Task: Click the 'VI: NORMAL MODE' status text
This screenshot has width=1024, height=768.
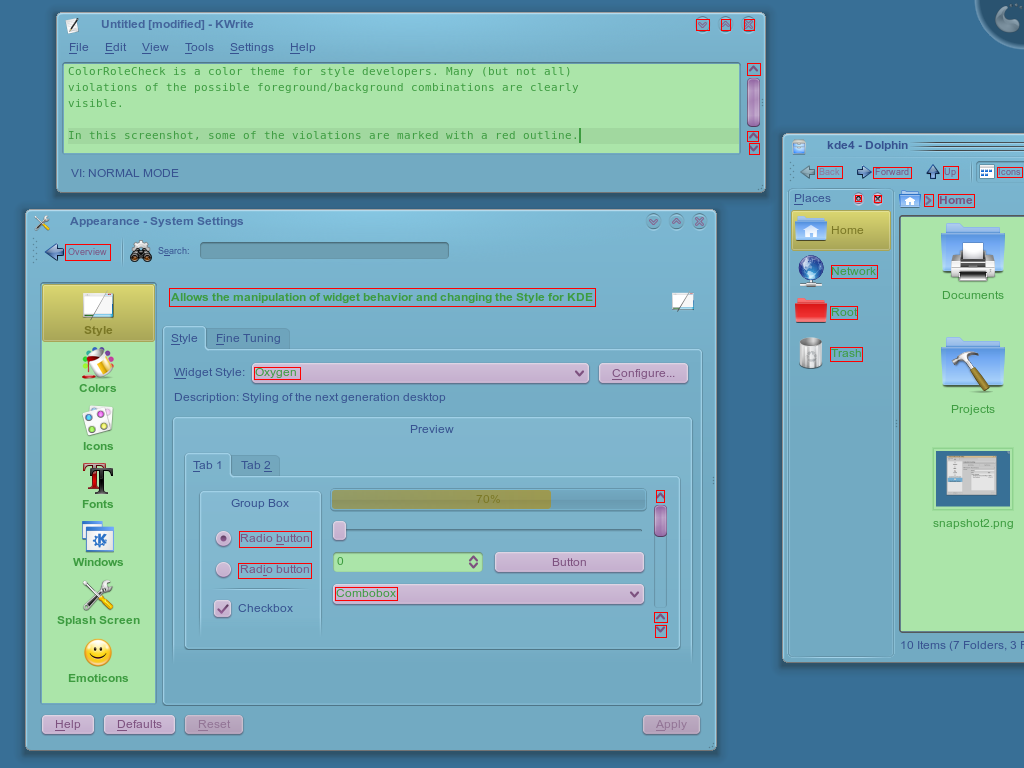Action: click(125, 173)
